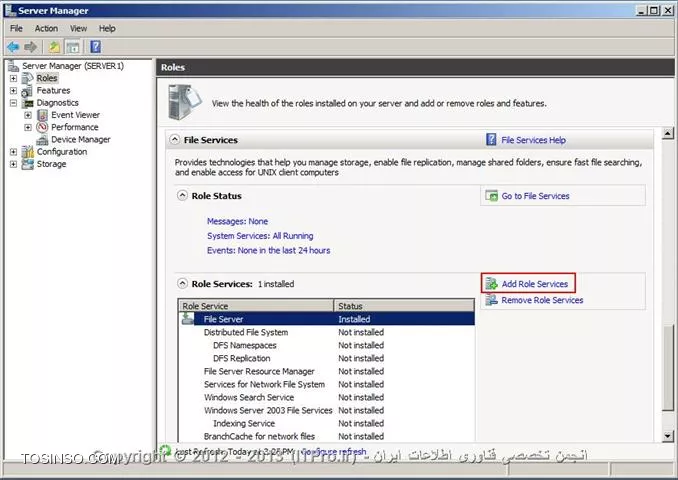678x480 pixels.
Task: Select Services for Network File System row
Action: 327,384
